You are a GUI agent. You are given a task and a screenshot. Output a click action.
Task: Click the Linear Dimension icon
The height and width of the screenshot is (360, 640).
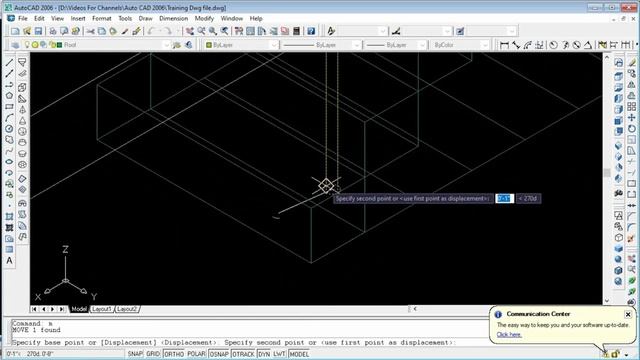504,45
